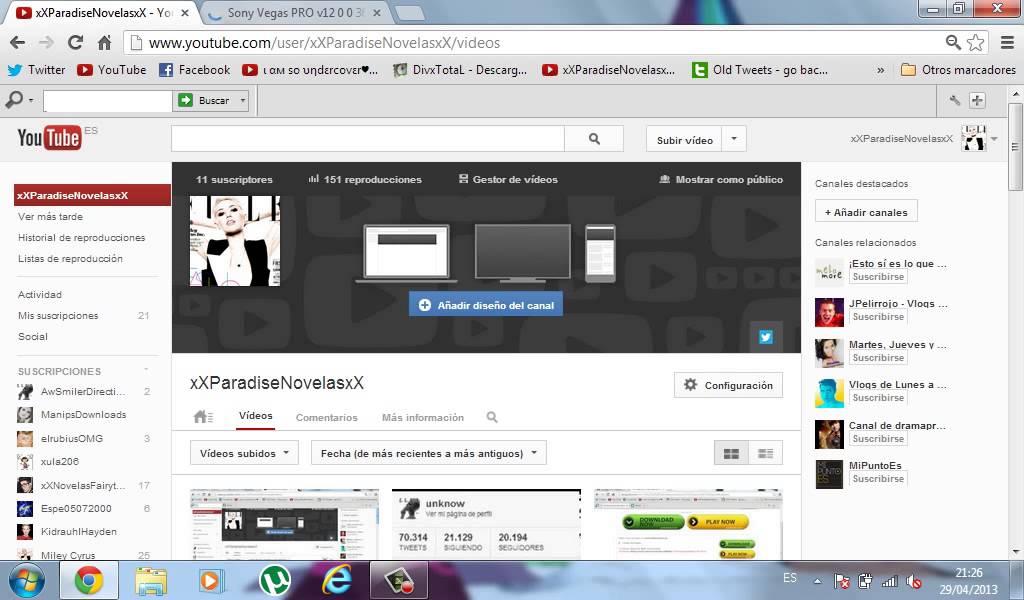This screenshot has height=600, width=1024.
Task: Open Windows Media Player from the taskbar
Action: (x=212, y=580)
